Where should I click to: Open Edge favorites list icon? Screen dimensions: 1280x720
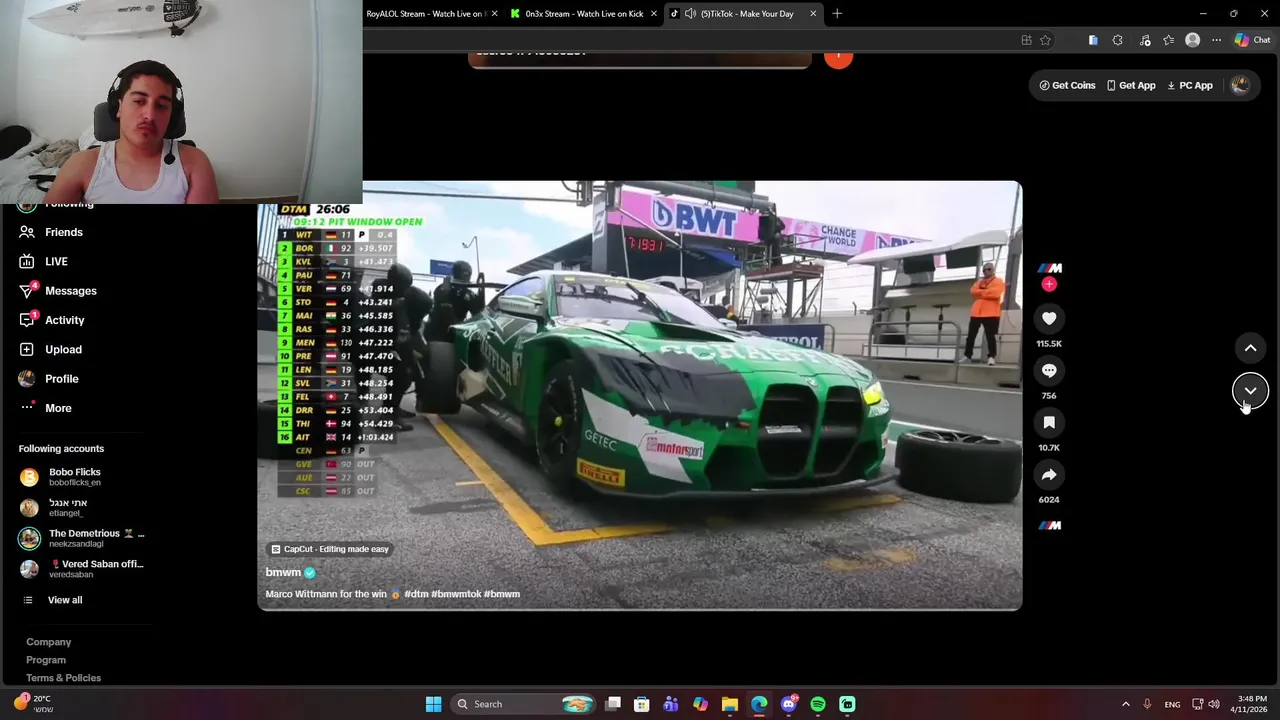coord(1168,40)
